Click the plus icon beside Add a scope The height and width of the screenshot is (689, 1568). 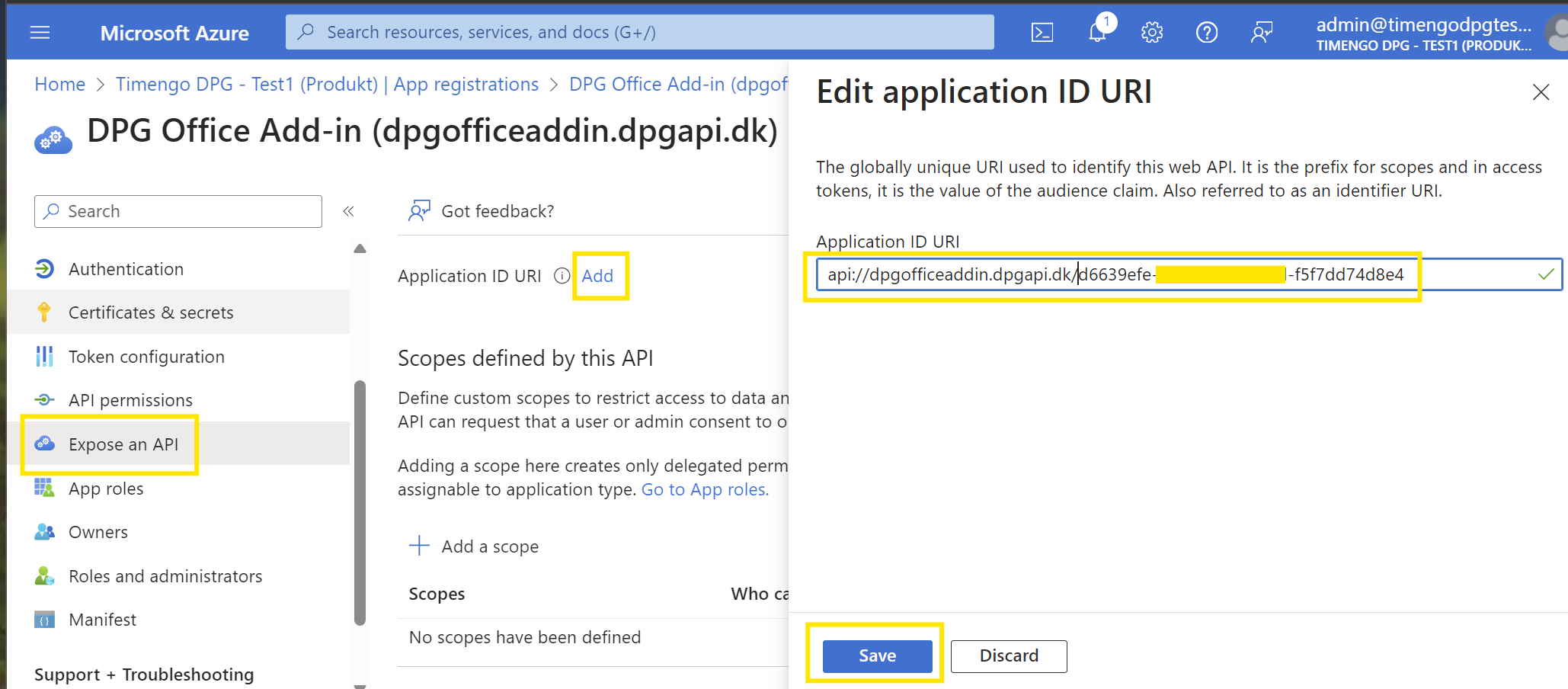pyautogui.click(x=419, y=546)
